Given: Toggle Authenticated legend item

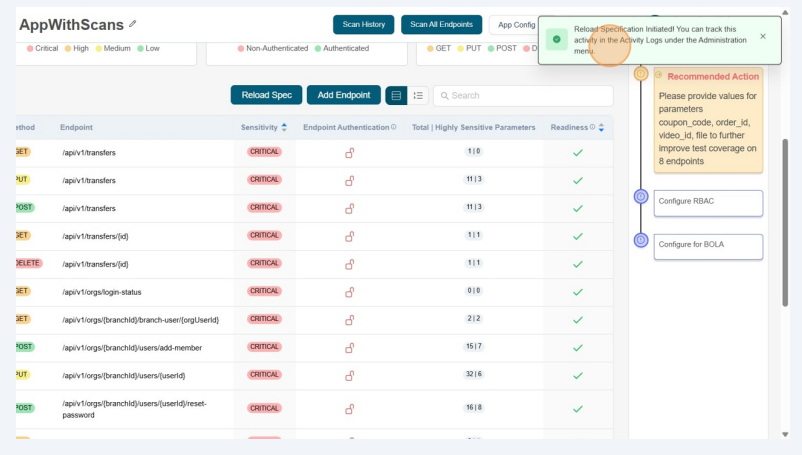Looking at the screenshot, I should pos(342,48).
